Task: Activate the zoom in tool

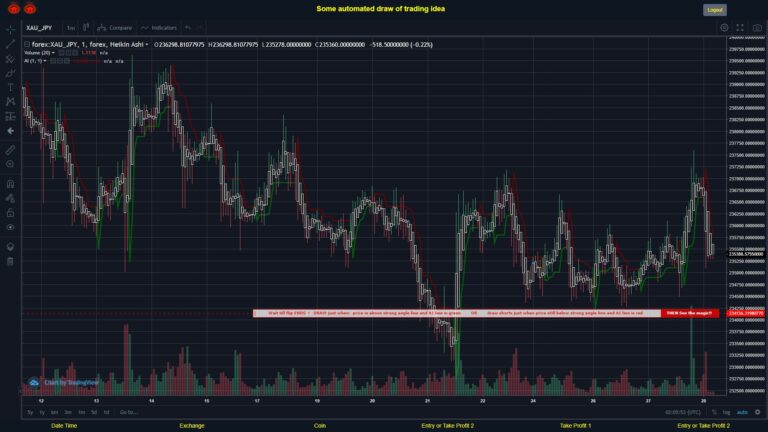Action: tap(10, 164)
